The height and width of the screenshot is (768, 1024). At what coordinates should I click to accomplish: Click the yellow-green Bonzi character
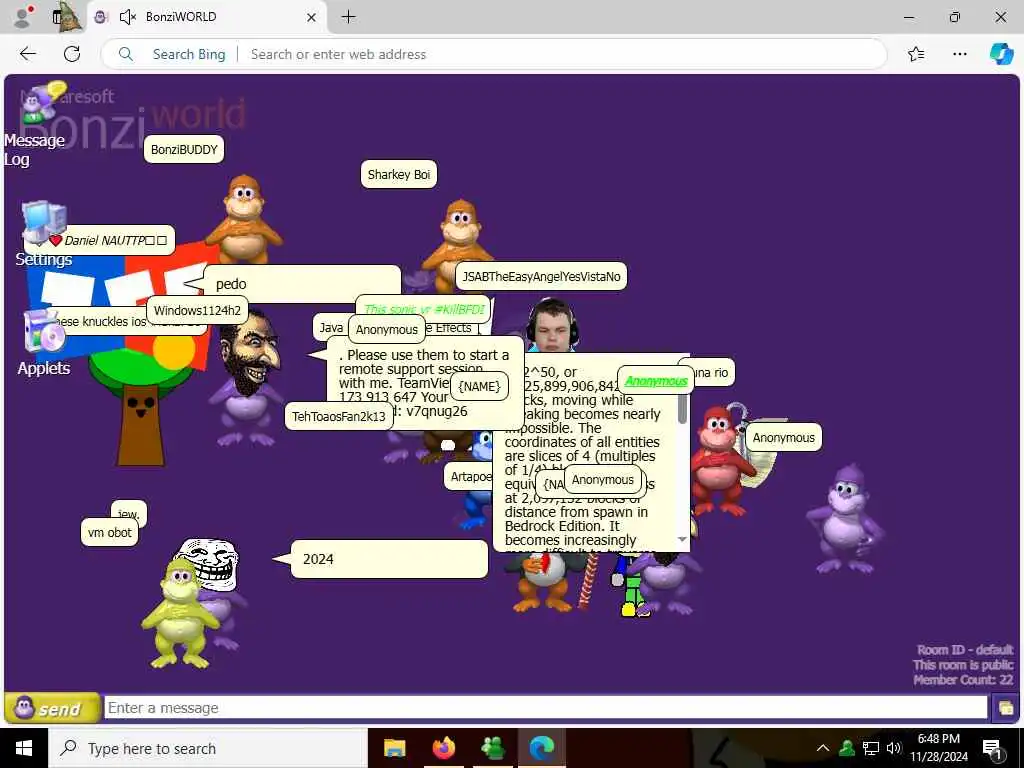tap(179, 611)
